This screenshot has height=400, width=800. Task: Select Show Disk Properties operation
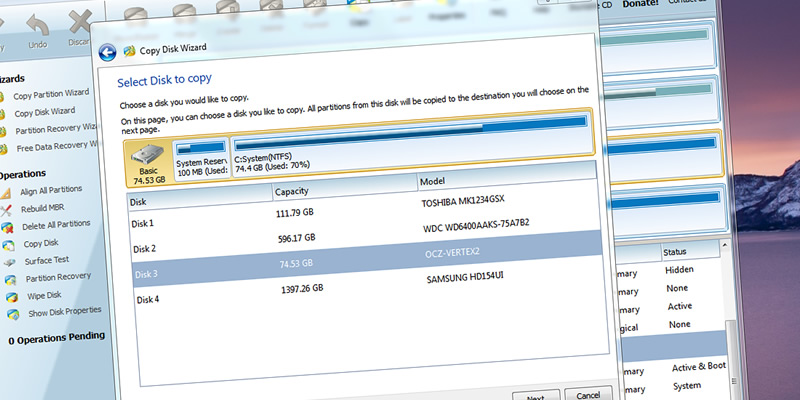pyautogui.click(x=65, y=311)
